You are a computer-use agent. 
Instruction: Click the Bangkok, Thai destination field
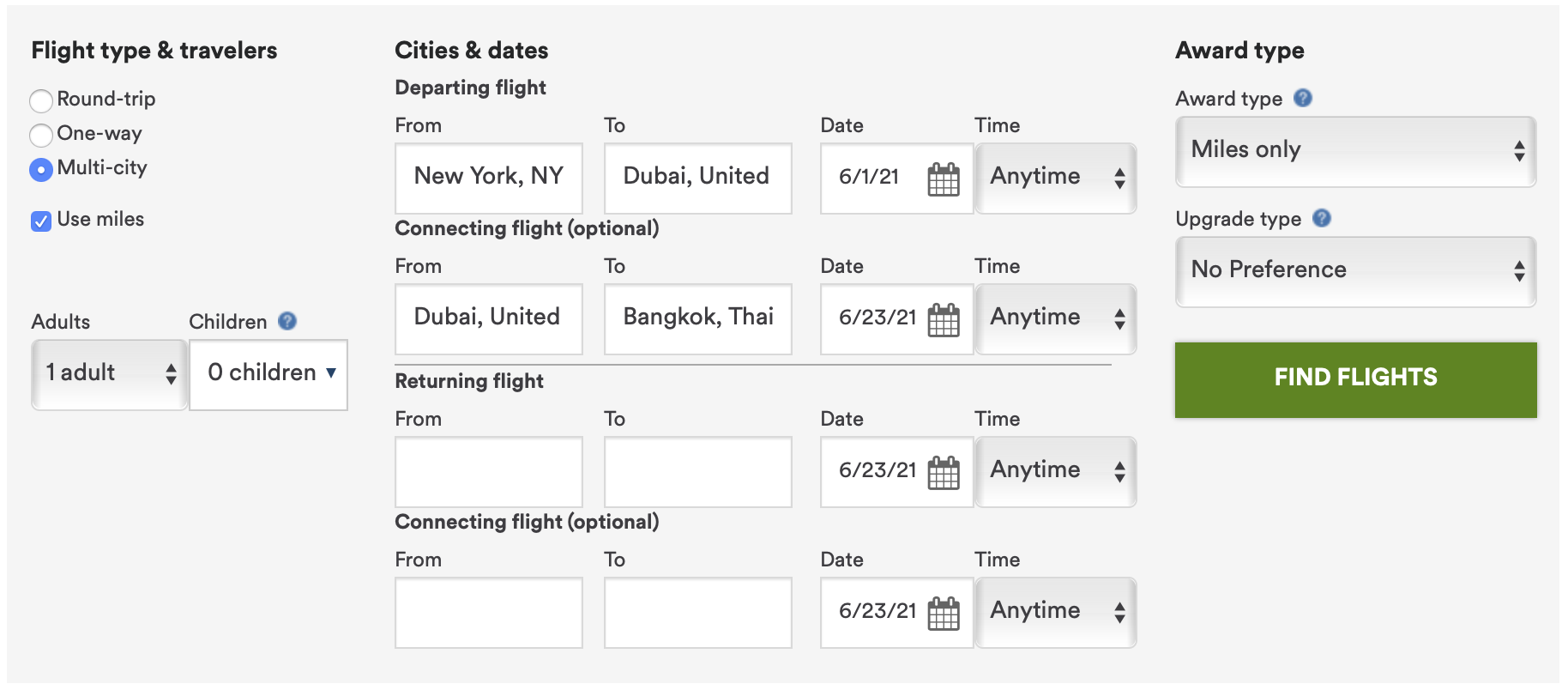(698, 319)
